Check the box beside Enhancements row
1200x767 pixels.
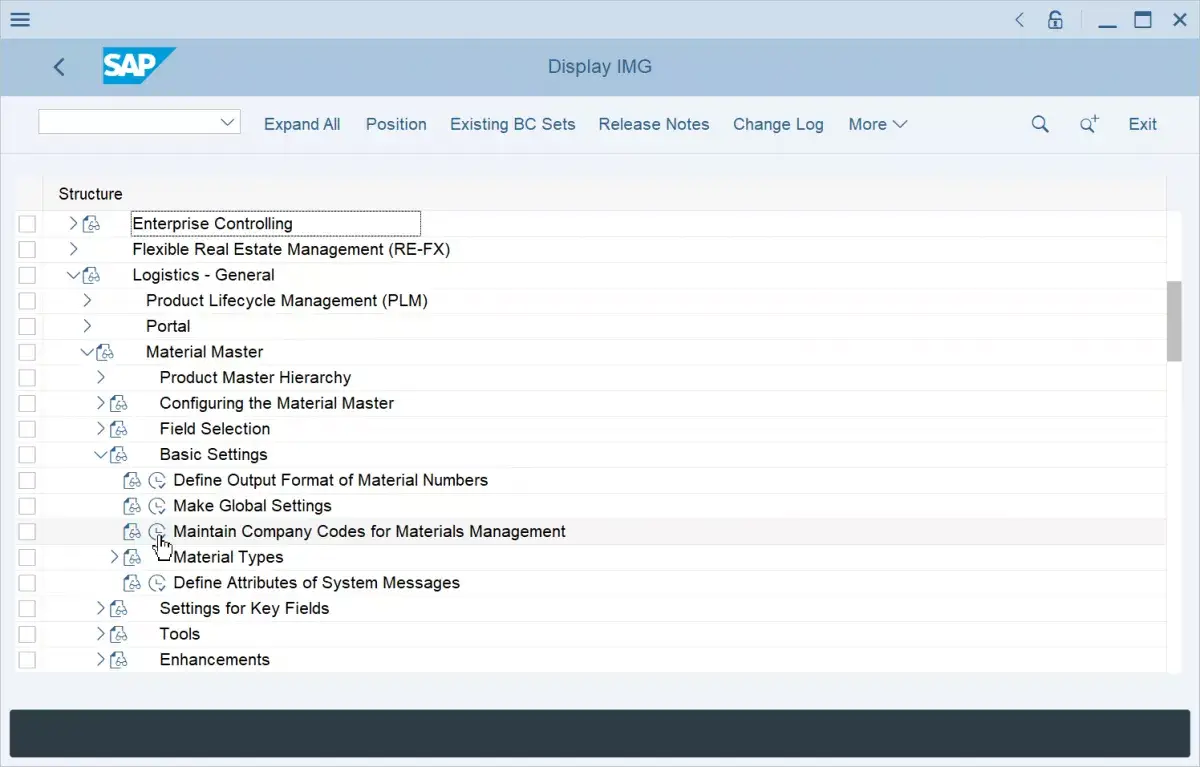pos(27,660)
